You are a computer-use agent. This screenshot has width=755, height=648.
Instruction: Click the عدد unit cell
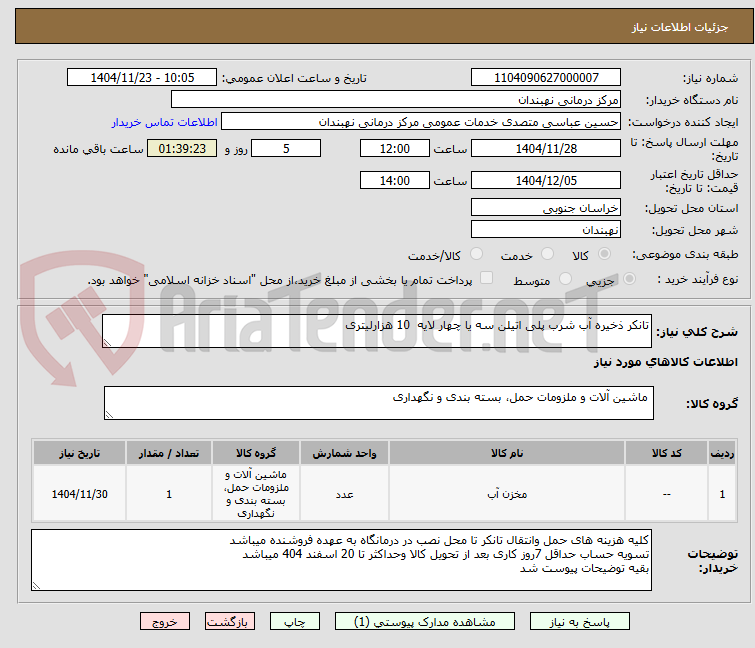[x=344, y=494]
